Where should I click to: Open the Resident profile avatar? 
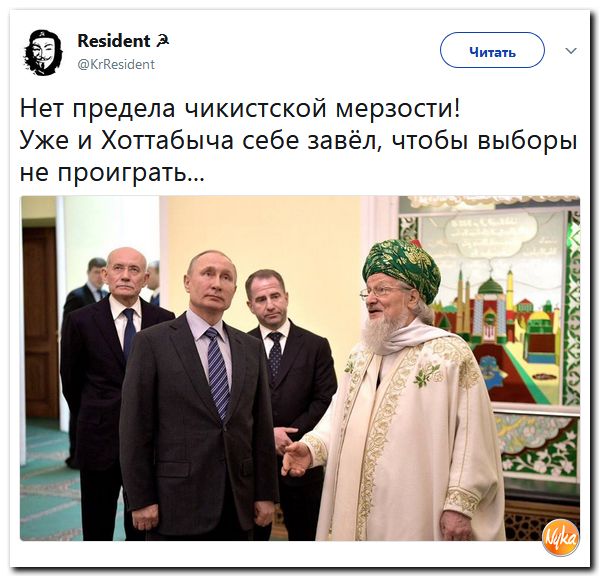(x=43, y=53)
